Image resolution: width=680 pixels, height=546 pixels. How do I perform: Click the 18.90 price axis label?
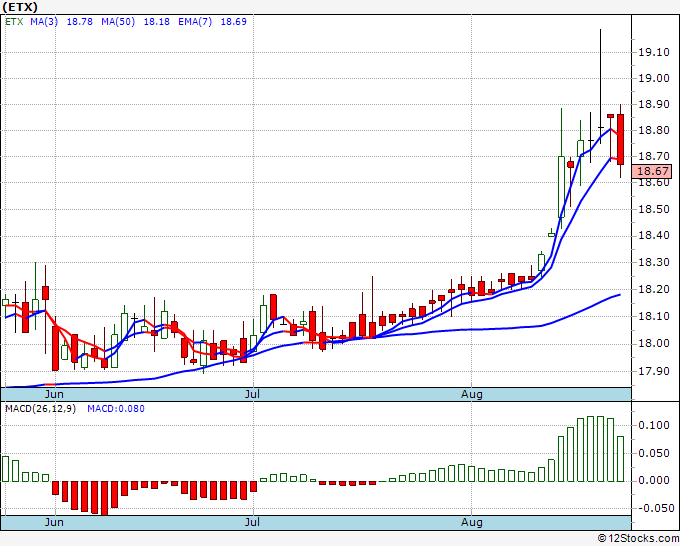pos(654,105)
